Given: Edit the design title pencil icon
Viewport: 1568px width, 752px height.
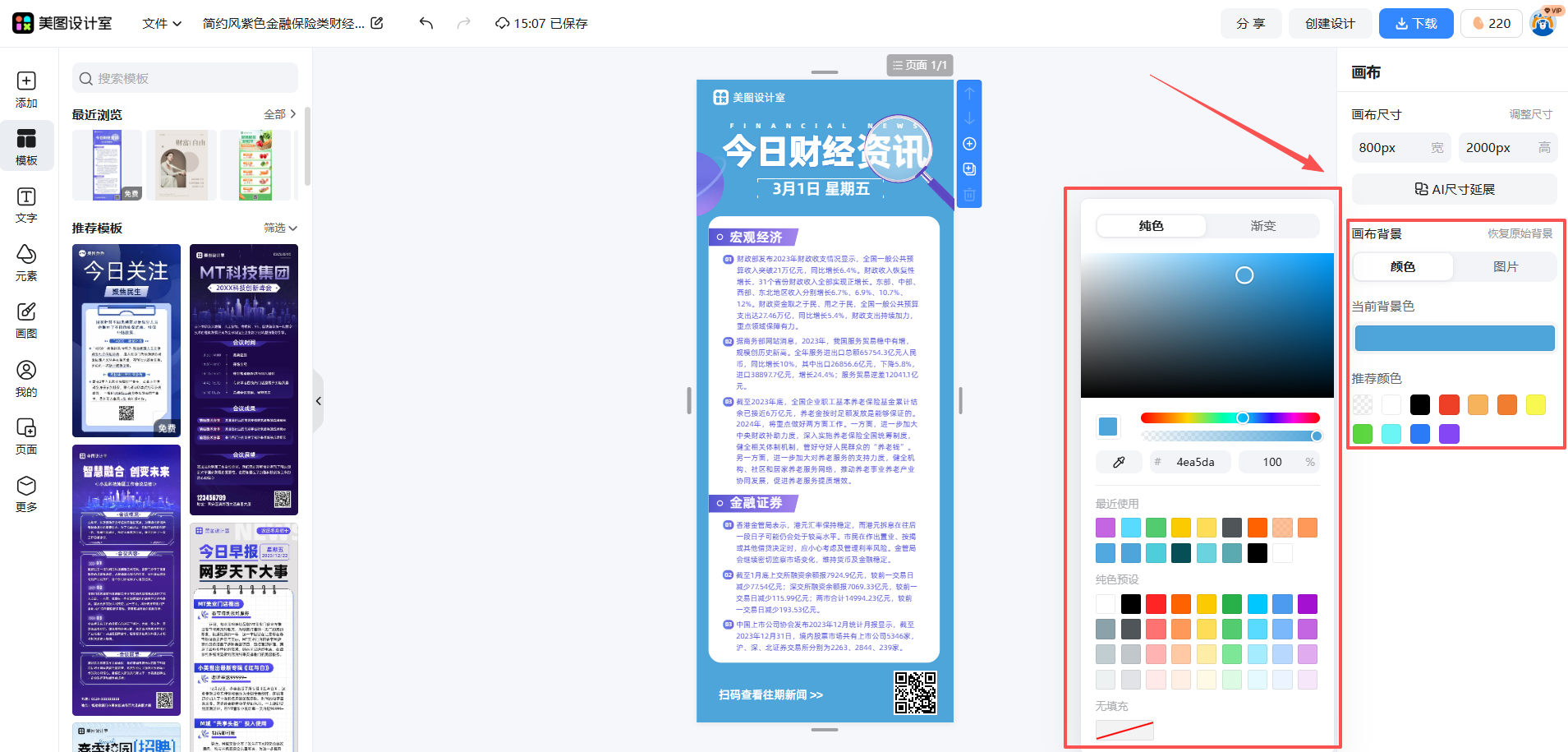Looking at the screenshot, I should (x=377, y=23).
